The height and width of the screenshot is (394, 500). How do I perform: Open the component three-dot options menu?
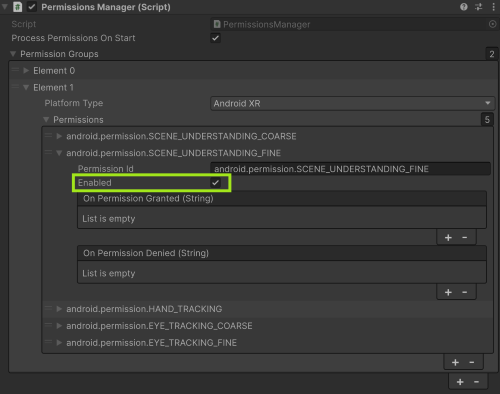click(493, 7)
